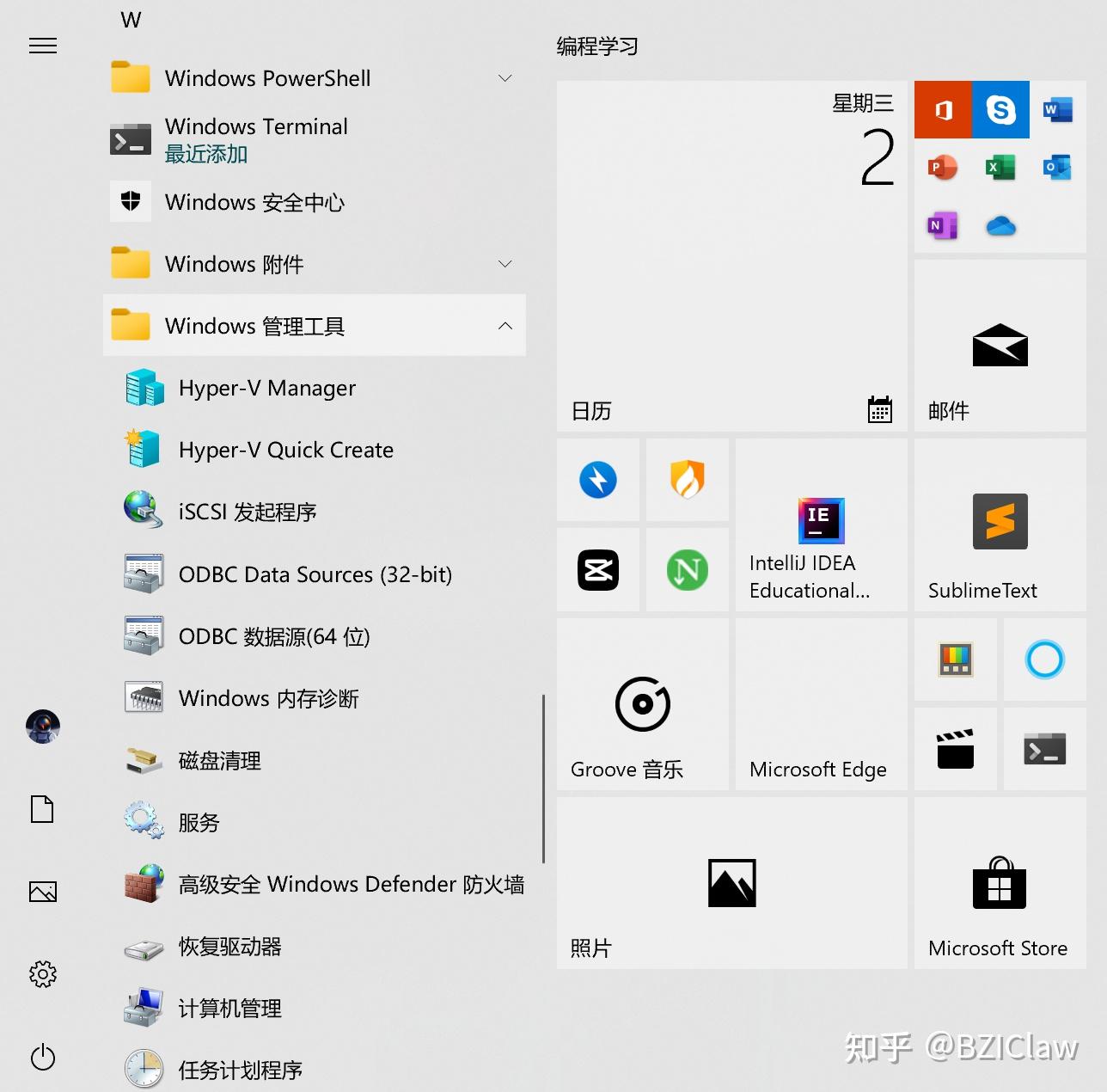Open 高级安全 Windows Defender 防火墙
The width and height of the screenshot is (1107, 1092).
315,884
